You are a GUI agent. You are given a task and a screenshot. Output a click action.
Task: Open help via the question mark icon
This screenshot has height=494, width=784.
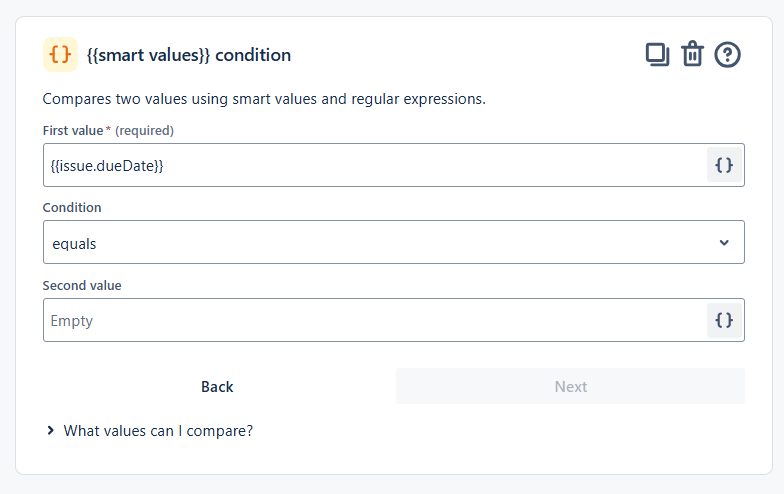click(727, 55)
